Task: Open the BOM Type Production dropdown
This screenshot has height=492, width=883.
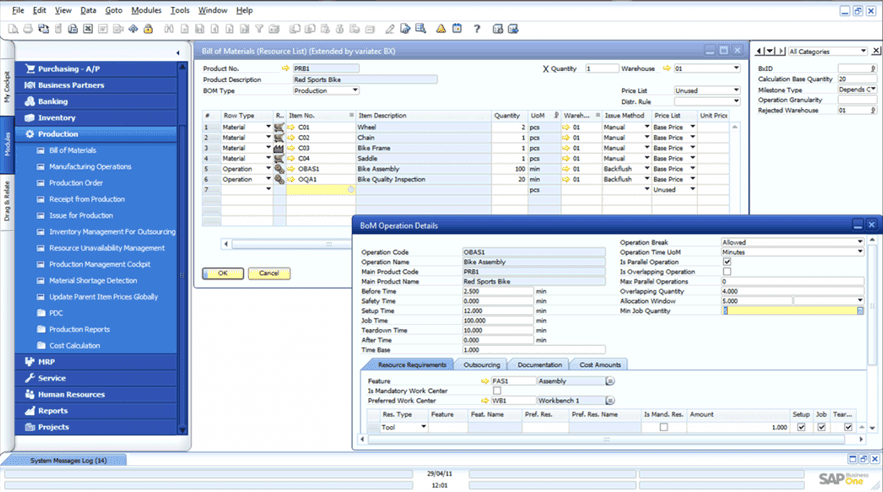Action: [x=355, y=90]
